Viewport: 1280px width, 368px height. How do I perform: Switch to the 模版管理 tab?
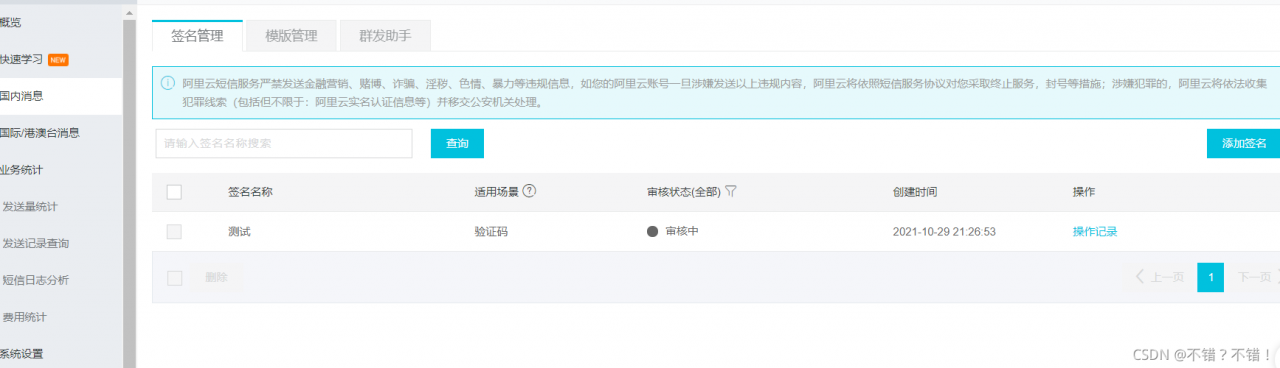[x=291, y=36]
